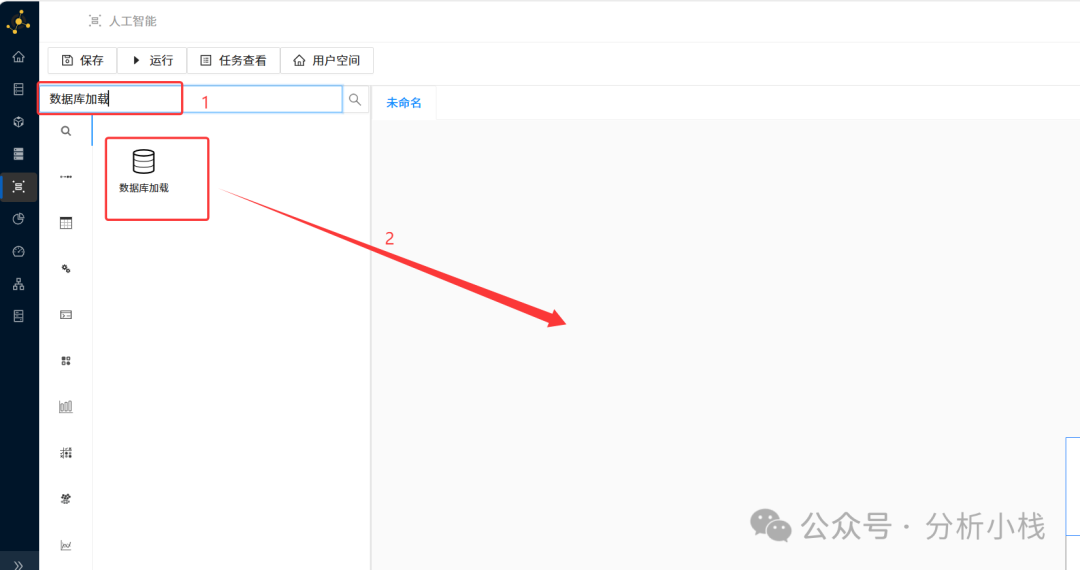The height and width of the screenshot is (570, 1080).
Task: Open the pie chart icon in dark sidebar
Action: (x=19, y=219)
